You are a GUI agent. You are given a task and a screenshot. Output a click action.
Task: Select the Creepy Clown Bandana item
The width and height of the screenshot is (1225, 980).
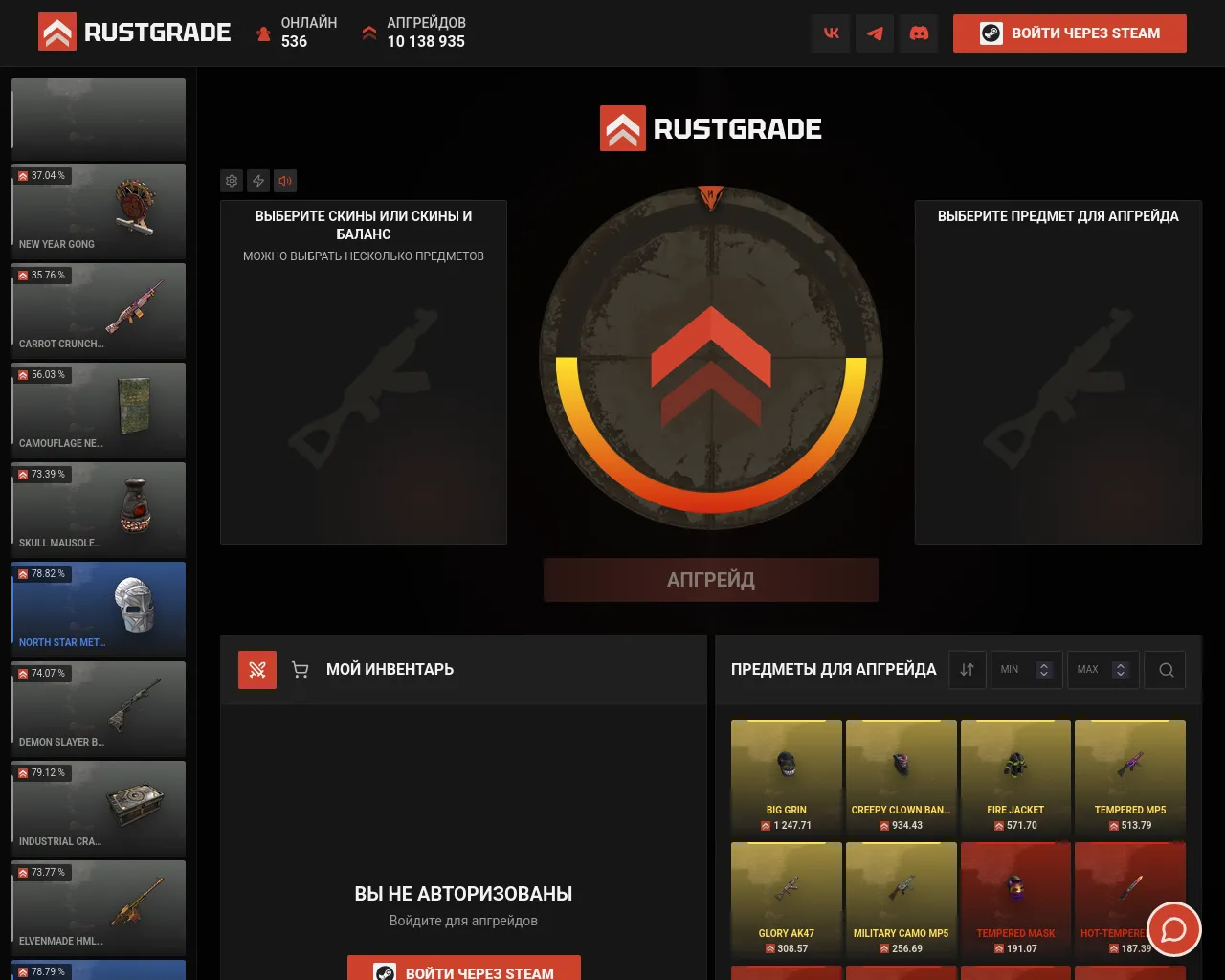(902, 777)
